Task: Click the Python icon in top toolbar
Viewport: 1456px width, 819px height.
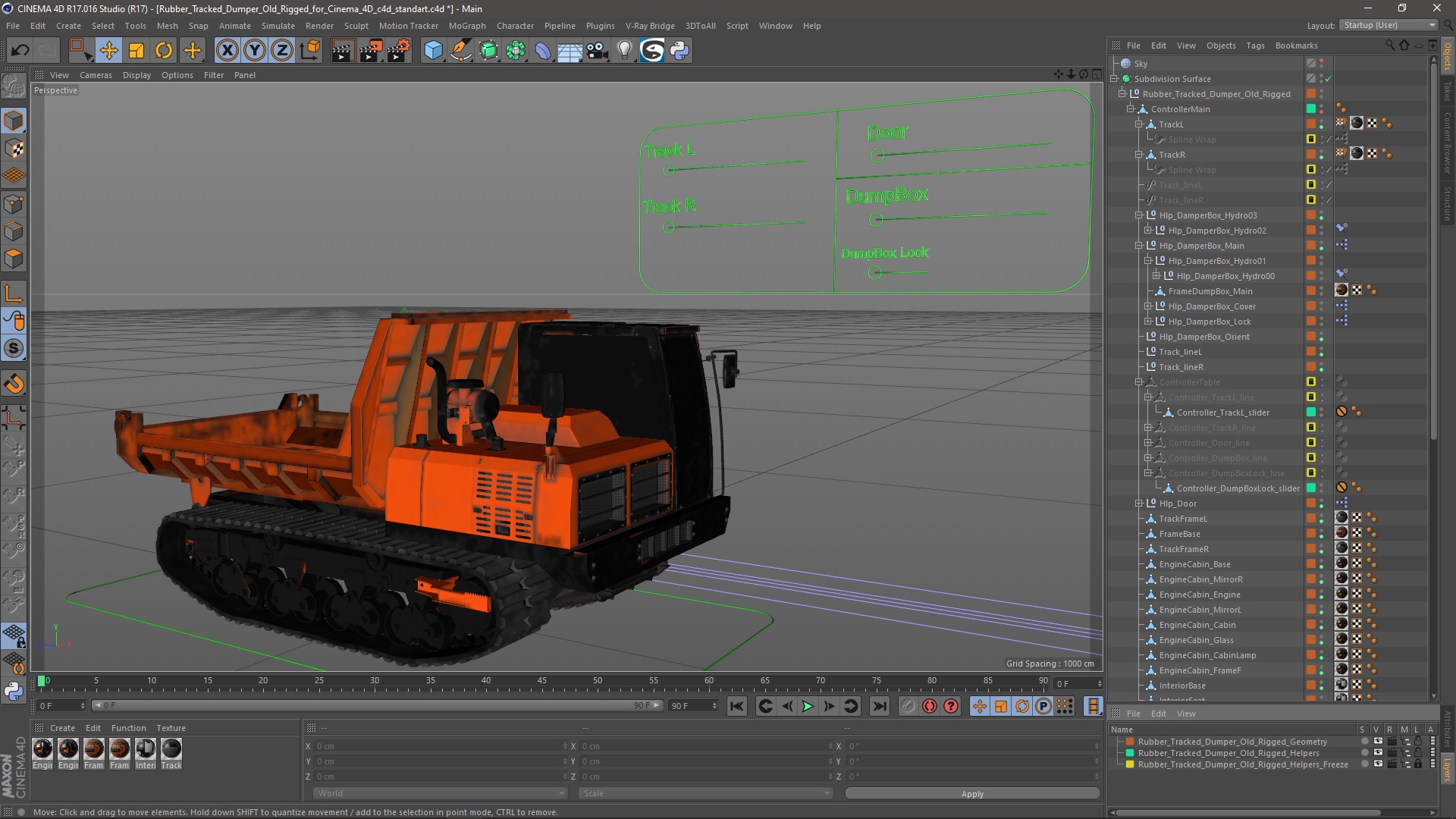Action: pyautogui.click(x=680, y=51)
